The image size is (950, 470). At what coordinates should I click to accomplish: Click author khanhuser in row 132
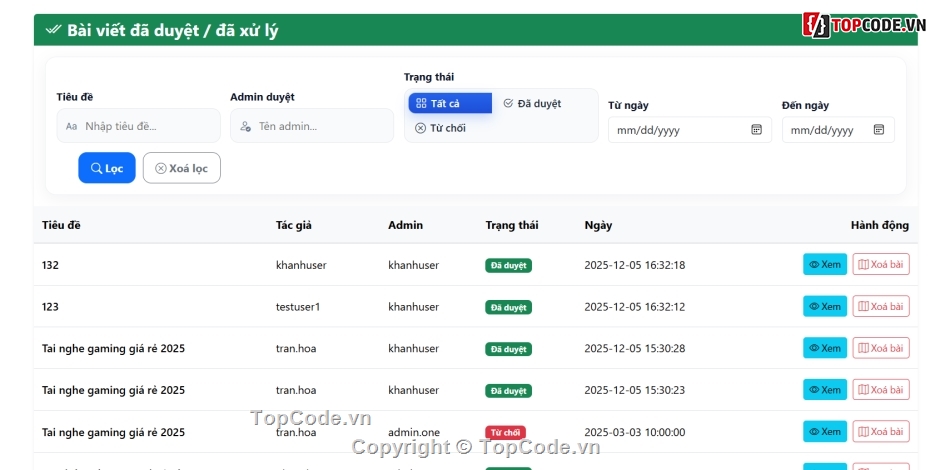(301, 265)
